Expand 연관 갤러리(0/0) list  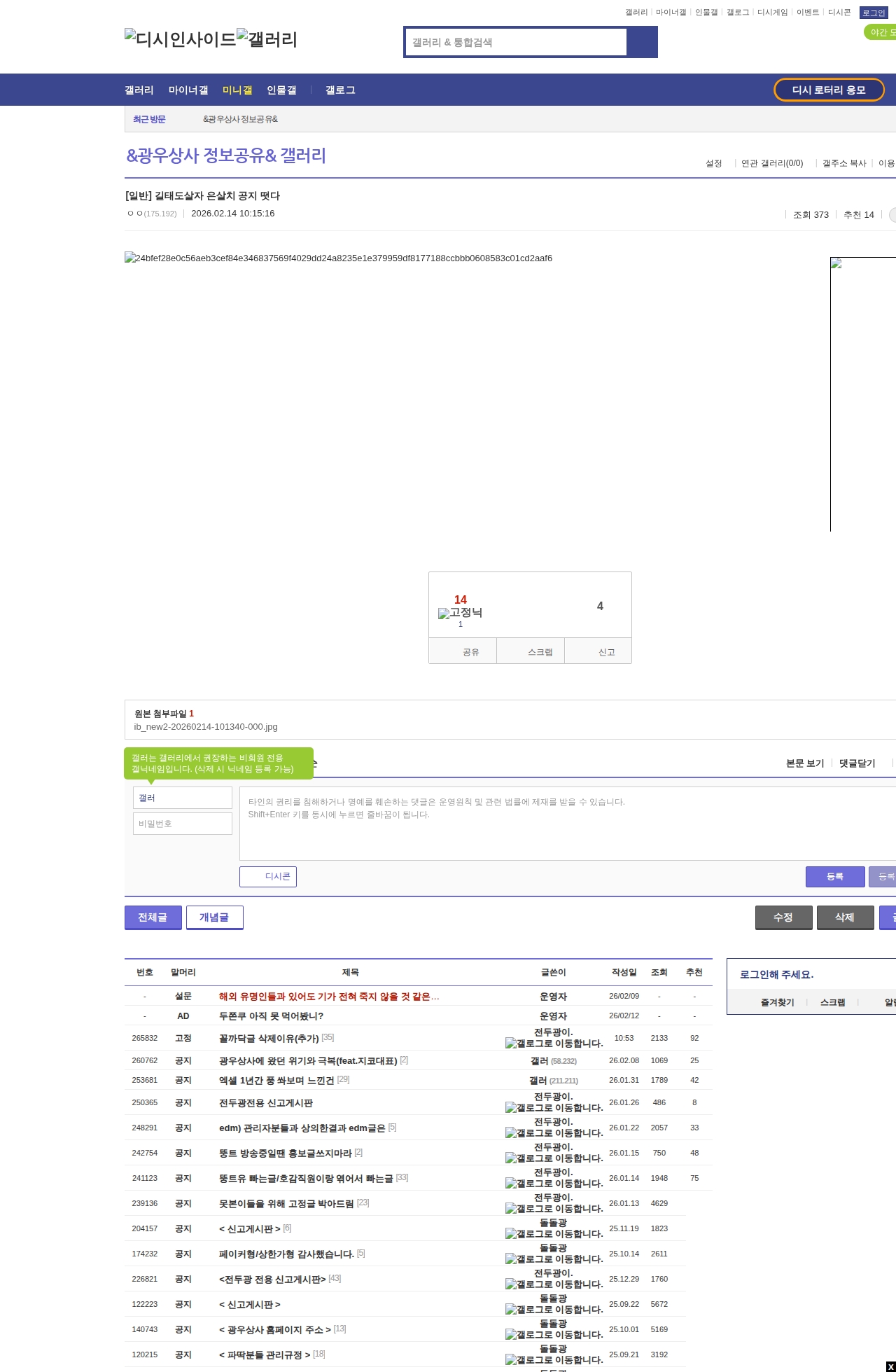pos(771,163)
